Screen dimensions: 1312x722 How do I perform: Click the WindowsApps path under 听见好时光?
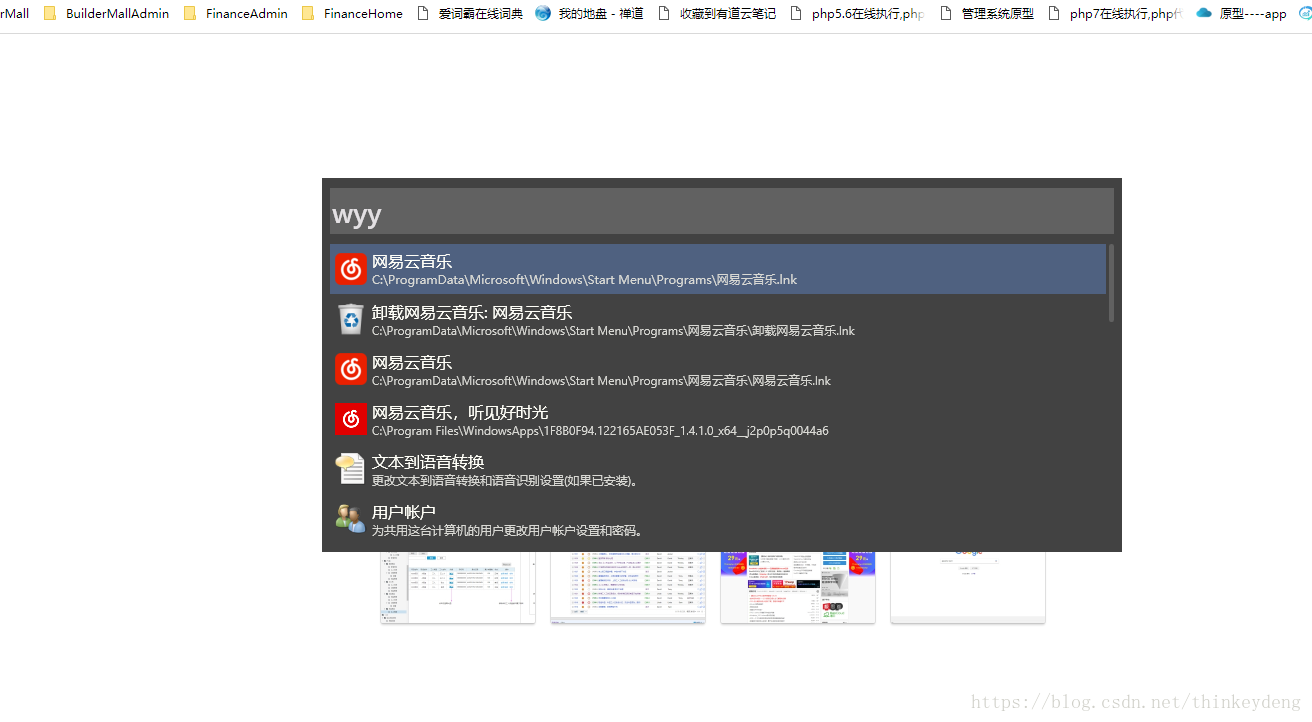pyautogui.click(x=600, y=431)
